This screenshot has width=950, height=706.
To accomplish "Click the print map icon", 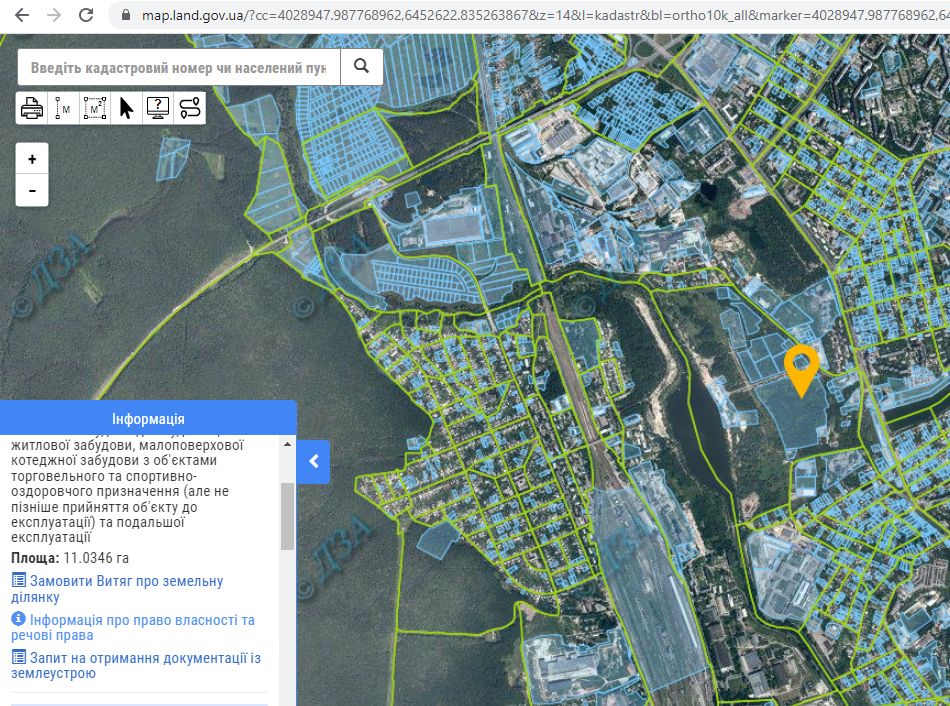I will point(32,108).
